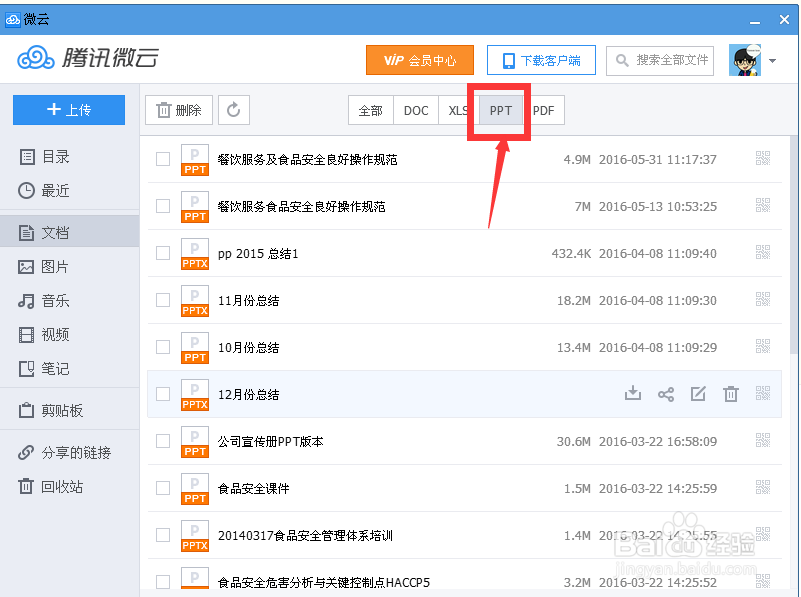Switch to the PDF filter tab
This screenshot has width=801, height=597.
[545, 111]
